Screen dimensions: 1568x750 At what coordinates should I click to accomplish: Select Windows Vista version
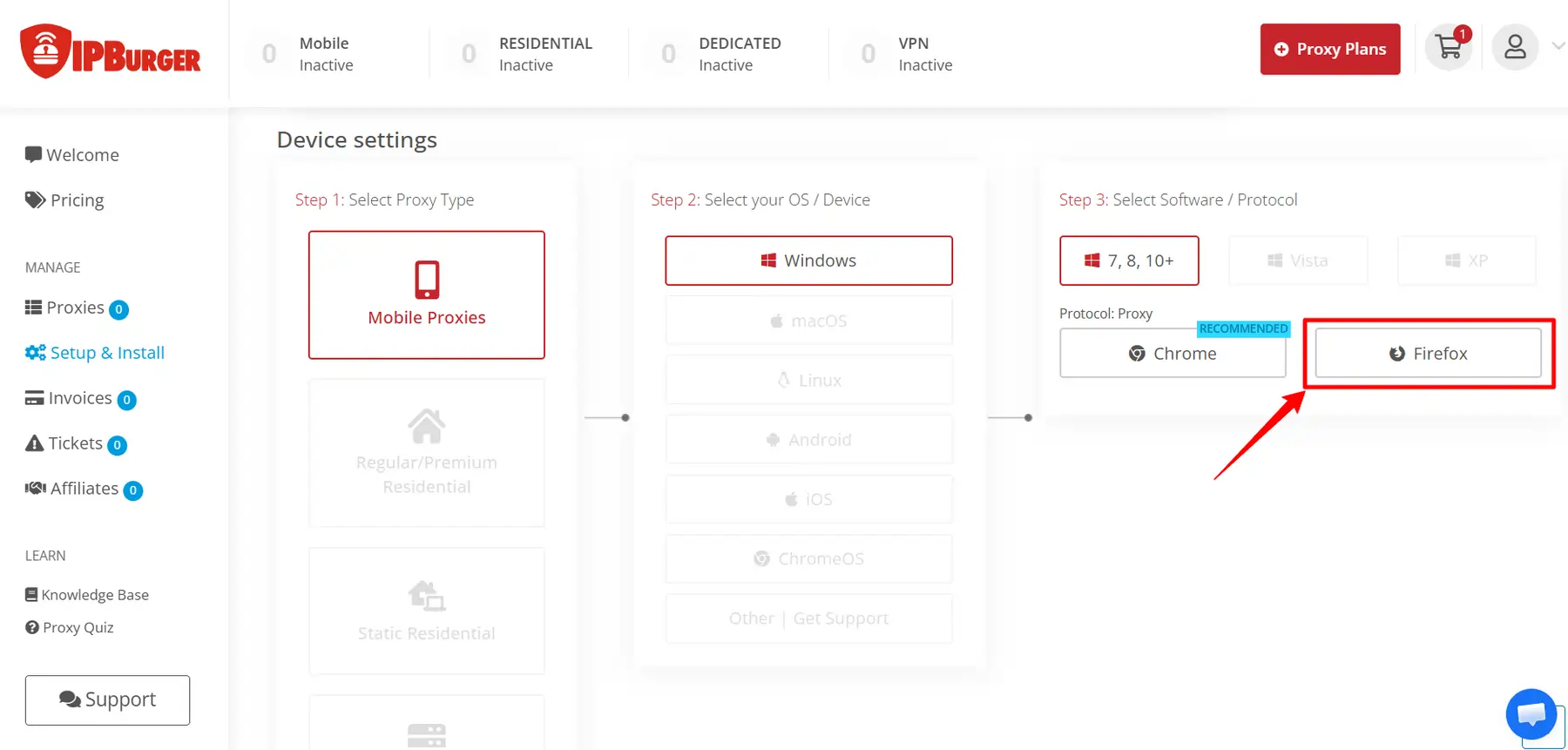(x=1298, y=260)
